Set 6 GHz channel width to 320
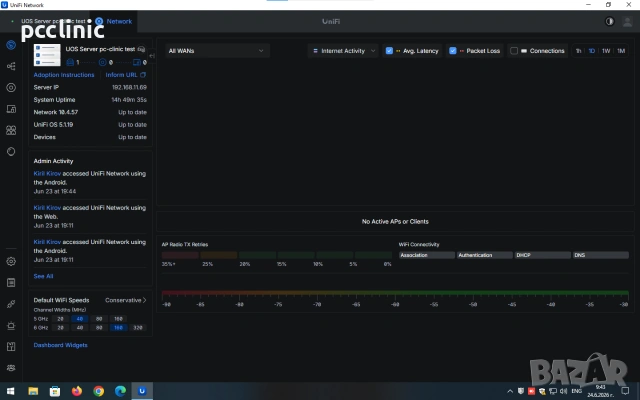This screenshot has height=400, width=640. click(x=138, y=328)
